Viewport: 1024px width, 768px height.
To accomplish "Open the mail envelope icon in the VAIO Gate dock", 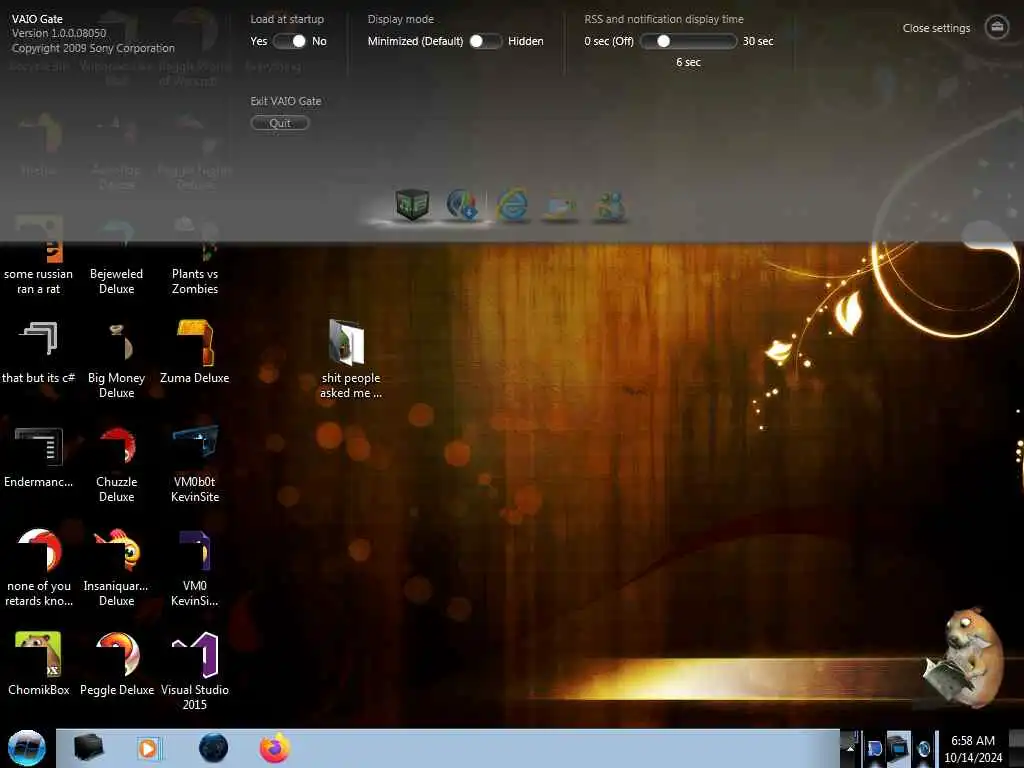I will click(x=560, y=207).
